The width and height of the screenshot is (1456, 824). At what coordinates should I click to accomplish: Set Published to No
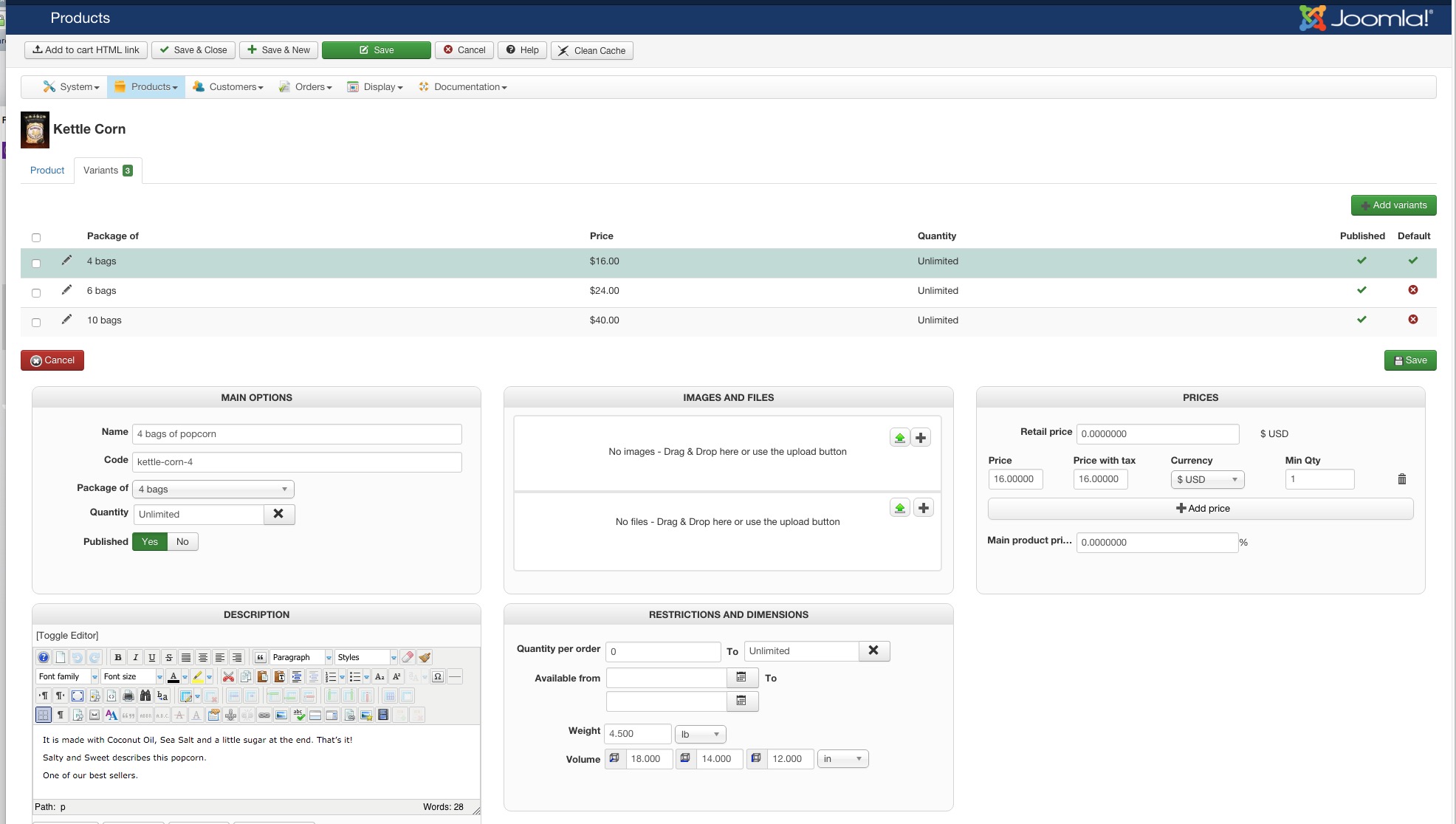(182, 541)
